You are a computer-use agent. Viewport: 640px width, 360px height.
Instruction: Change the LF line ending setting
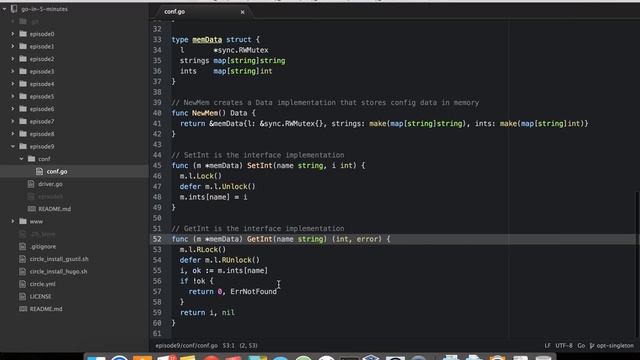pyautogui.click(x=547, y=346)
